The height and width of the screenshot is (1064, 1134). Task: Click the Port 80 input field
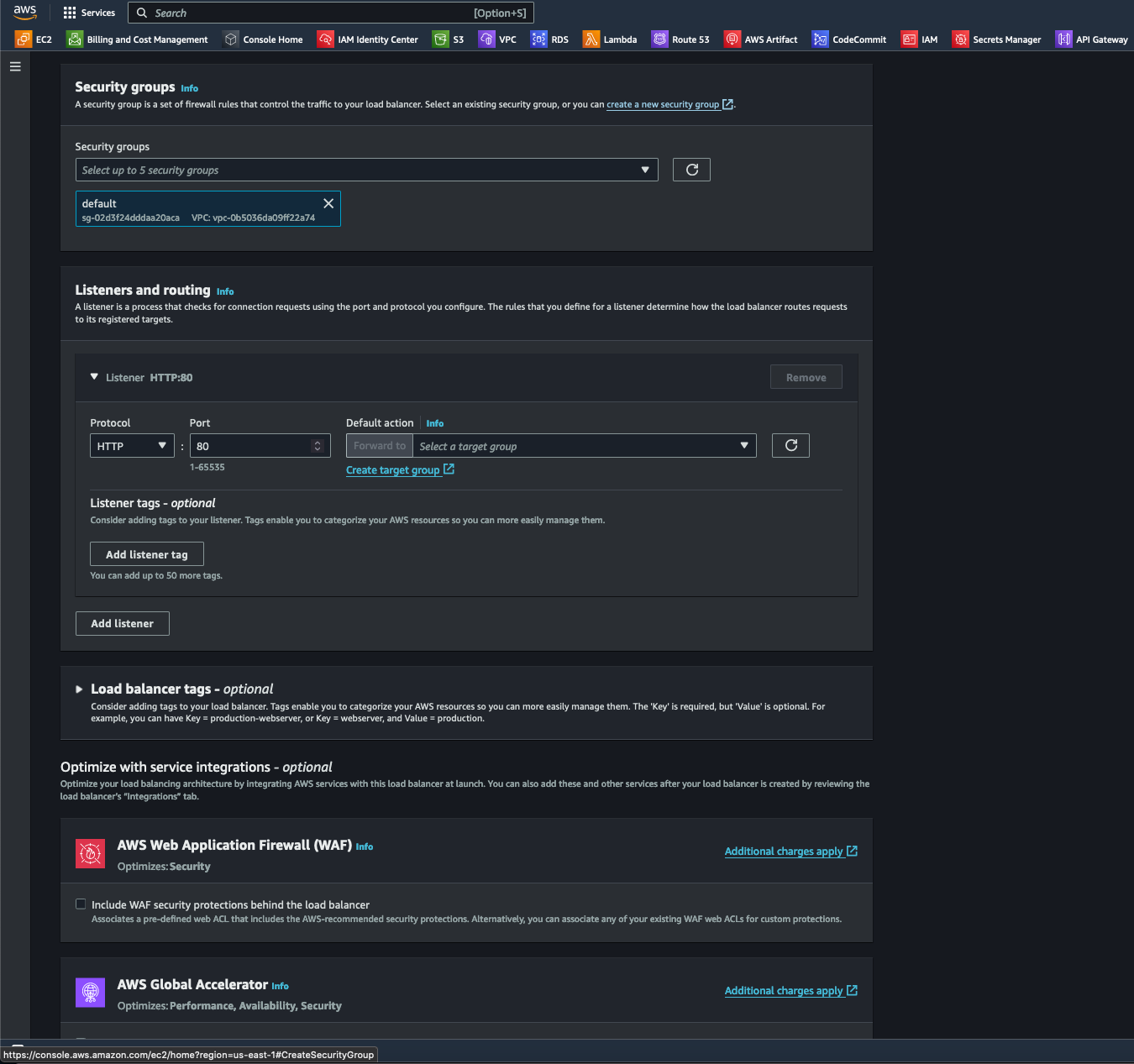[260, 446]
